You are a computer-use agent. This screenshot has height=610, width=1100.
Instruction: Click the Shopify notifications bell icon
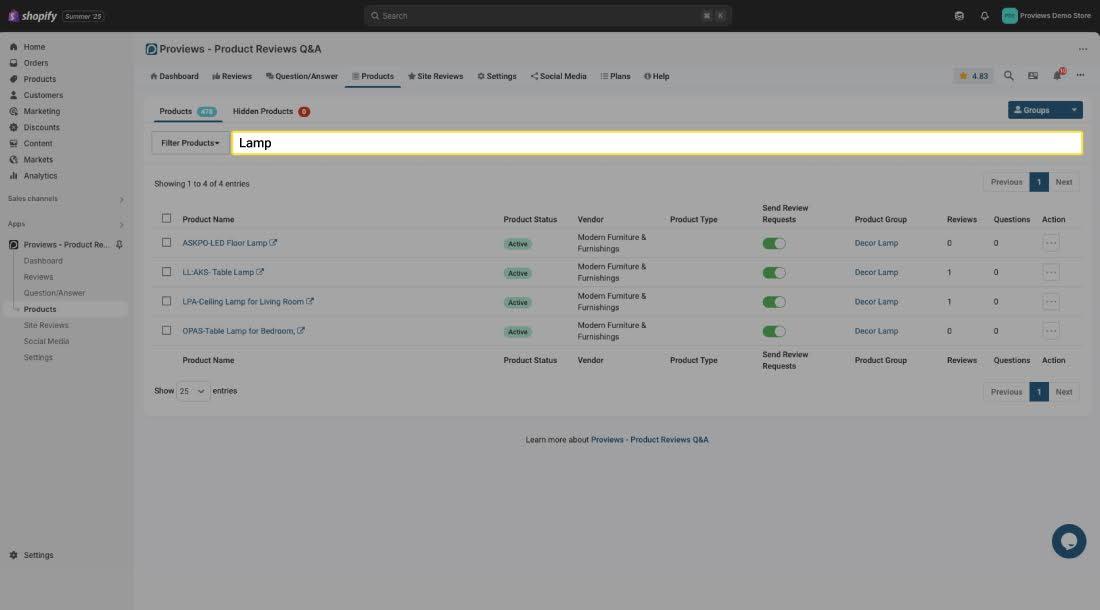tap(984, 16)
